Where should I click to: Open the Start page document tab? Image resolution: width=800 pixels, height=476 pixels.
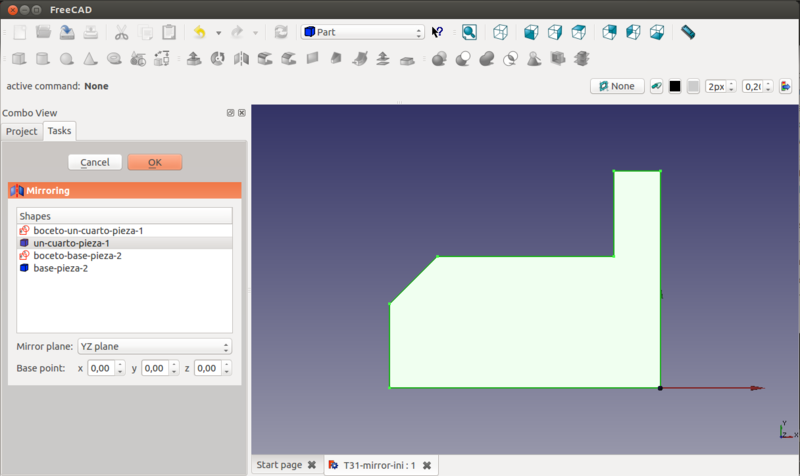tap(279, 465)
